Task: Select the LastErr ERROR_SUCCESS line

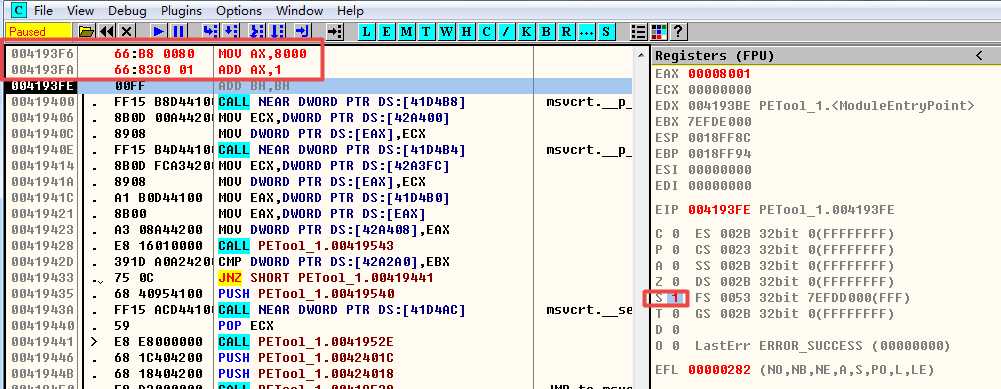Action: [x=822, y=346]
